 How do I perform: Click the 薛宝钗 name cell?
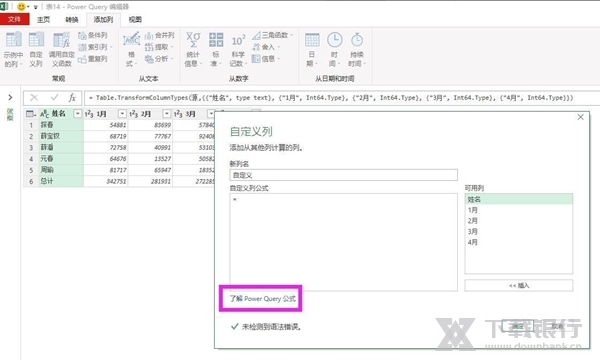[x=61, y=136]
